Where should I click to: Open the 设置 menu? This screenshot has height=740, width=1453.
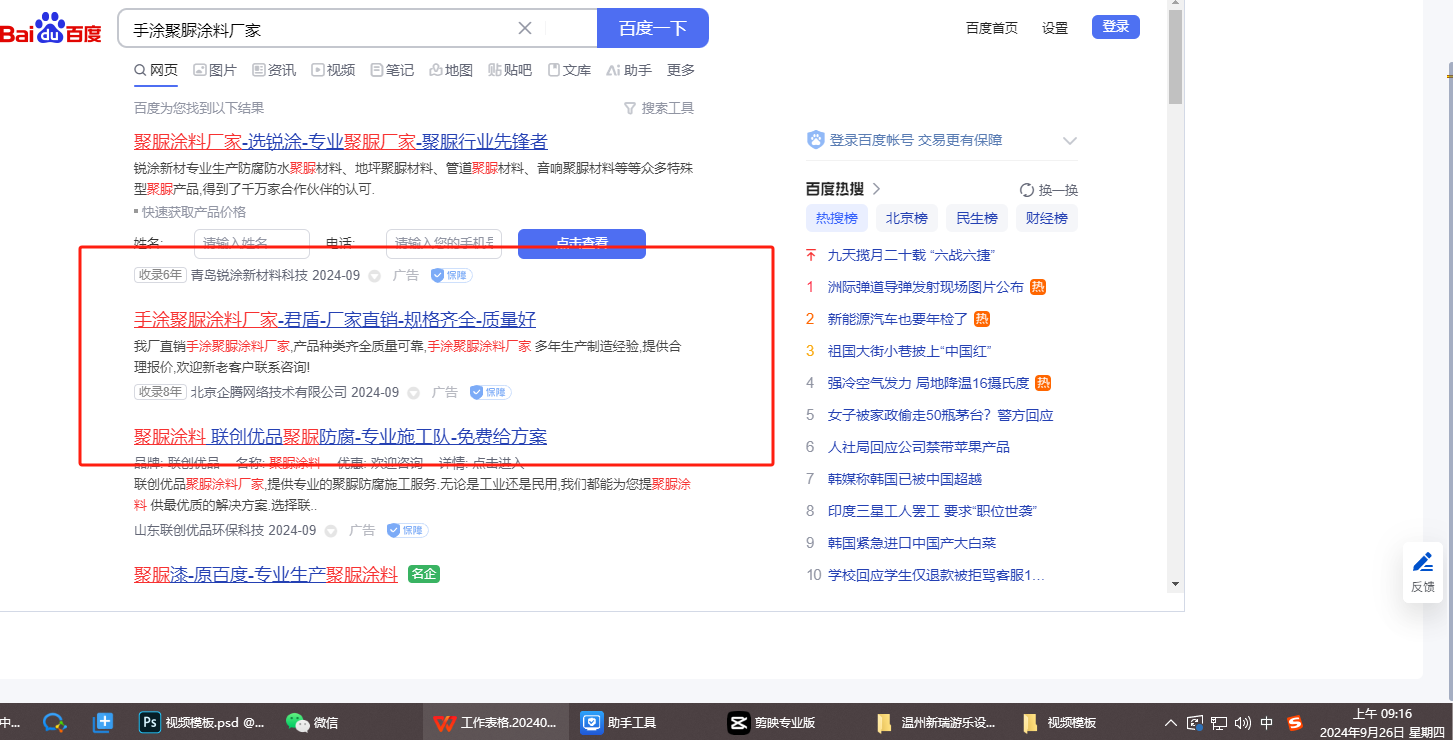pyautogui.click(x=1055, y=28)
